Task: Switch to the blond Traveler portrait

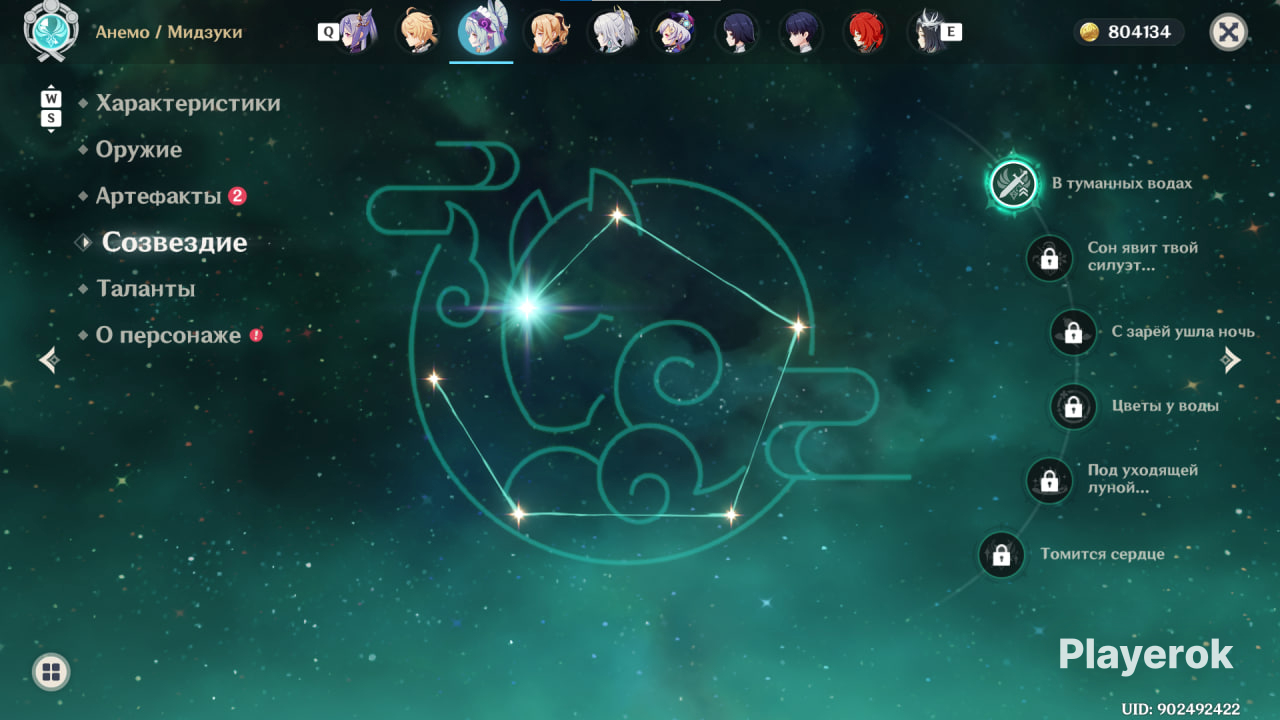Action: tap(418, 32)
